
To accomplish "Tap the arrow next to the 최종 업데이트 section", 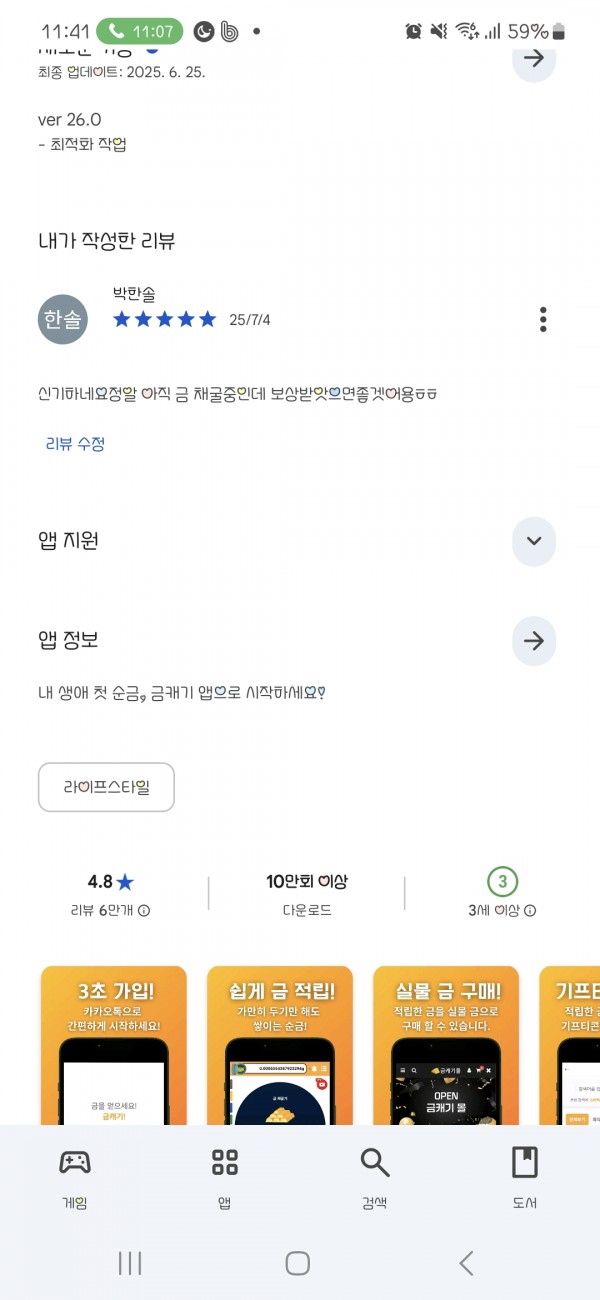I will (534, 57).
